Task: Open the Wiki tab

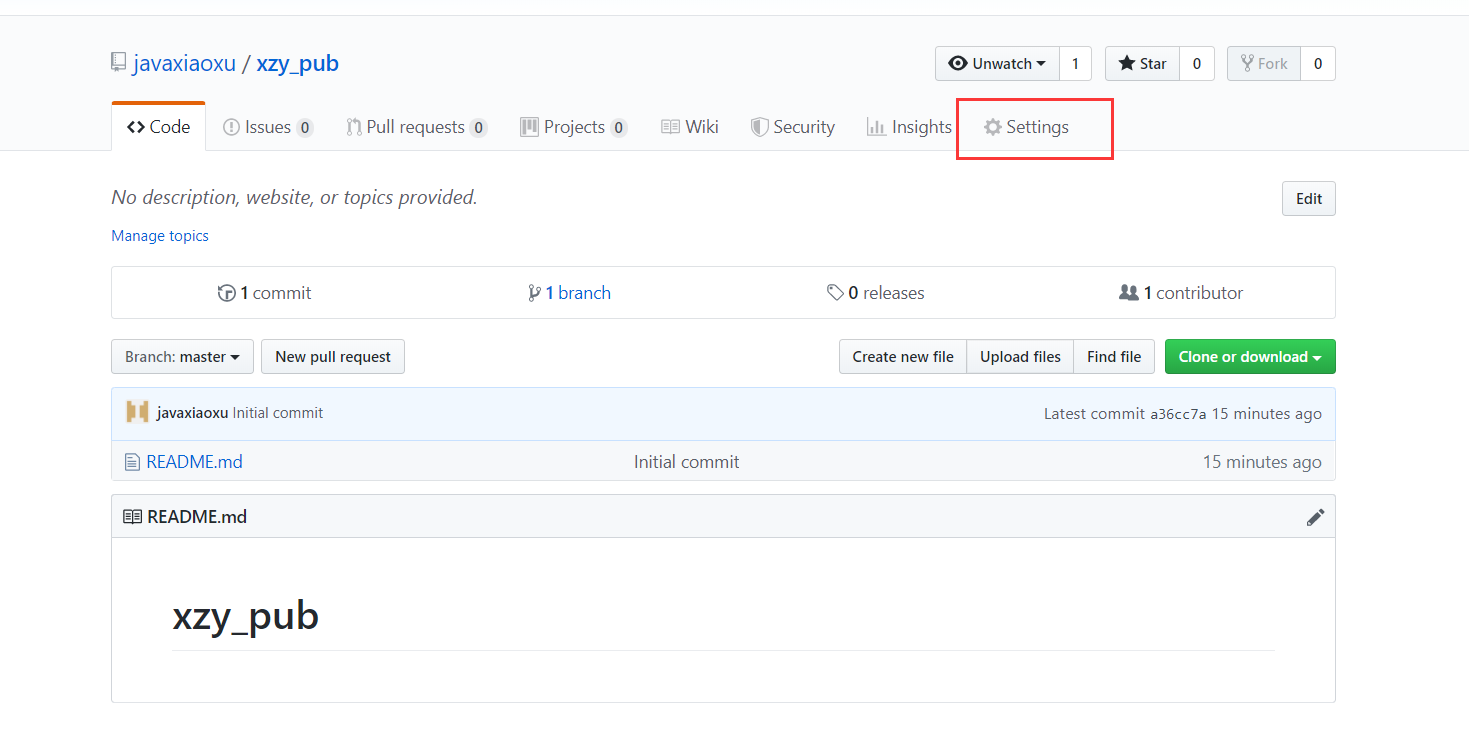Action: 690,127
